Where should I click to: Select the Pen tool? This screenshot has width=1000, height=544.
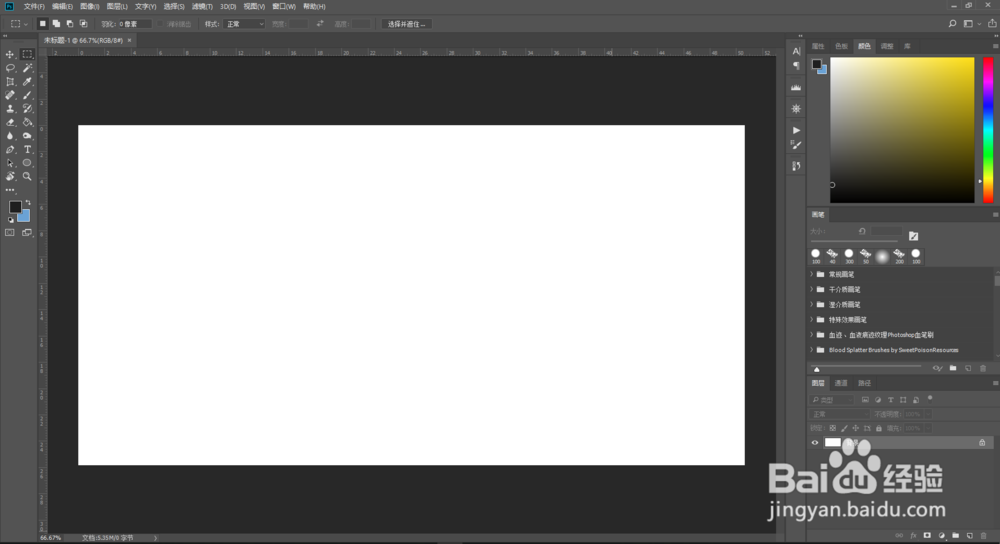tap(10, 149)
